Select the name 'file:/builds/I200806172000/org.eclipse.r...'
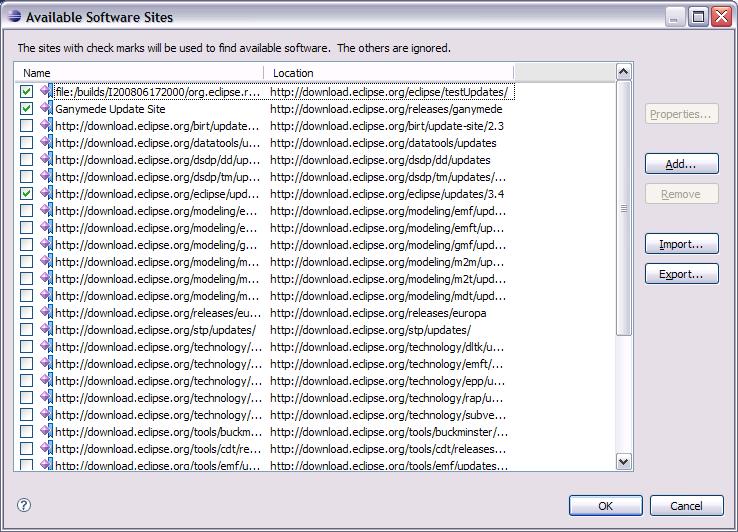This screenshot has width=738, height=532. click(x=158, y=92)
